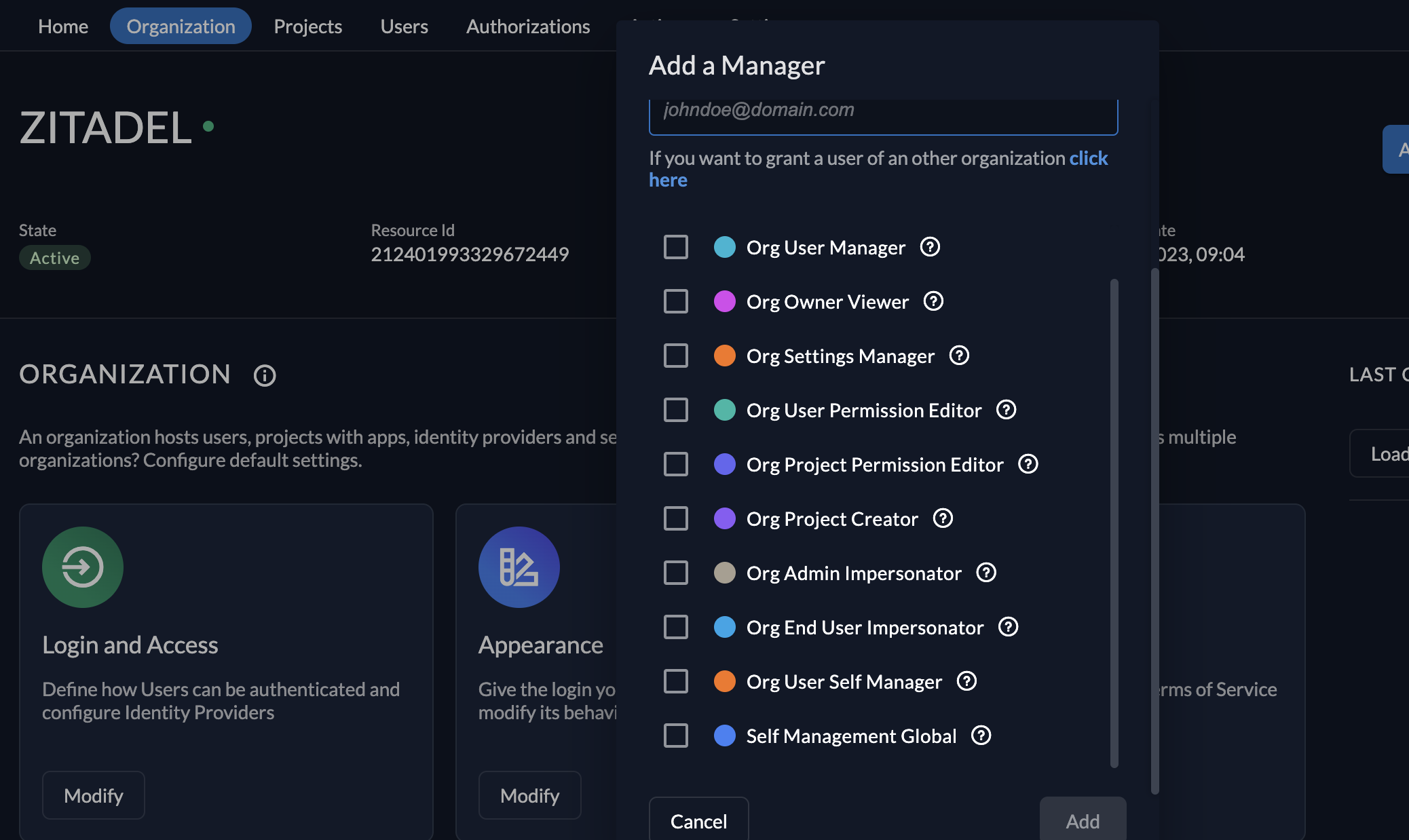Show help for Org User Permission Editor
Image resolution: width=1409 pixels, height=840 pixels.
point(1006,410)
